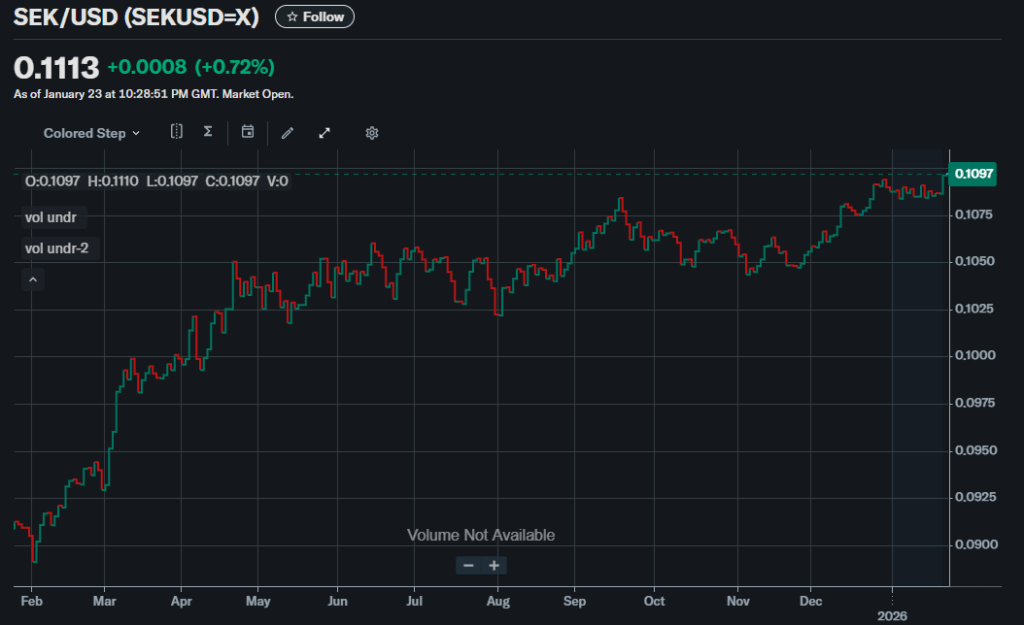Zoom out the chart with minus button

click(x=468, y=566)
